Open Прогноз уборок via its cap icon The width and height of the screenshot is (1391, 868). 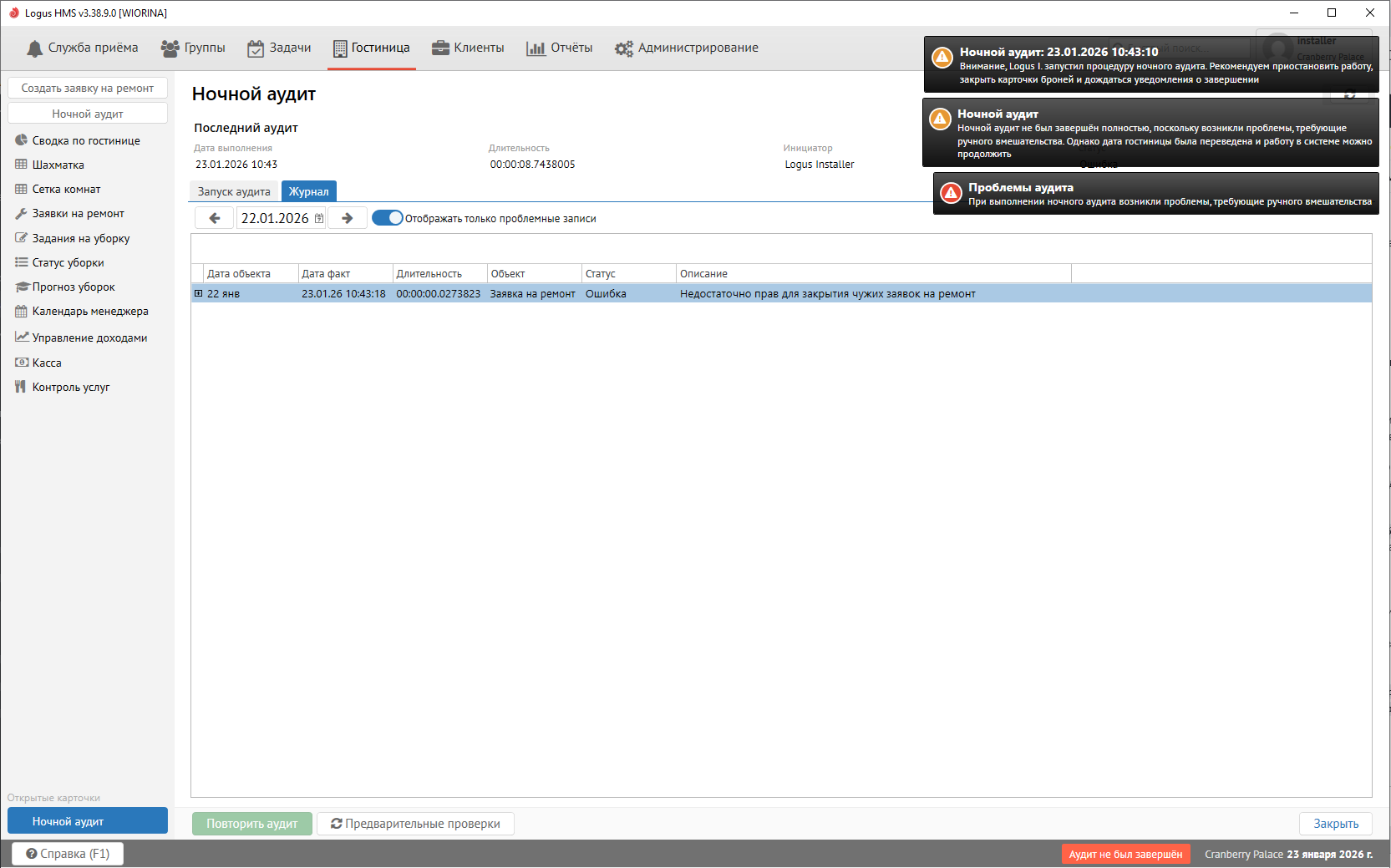pyautogui.click(x=22, y=287)
